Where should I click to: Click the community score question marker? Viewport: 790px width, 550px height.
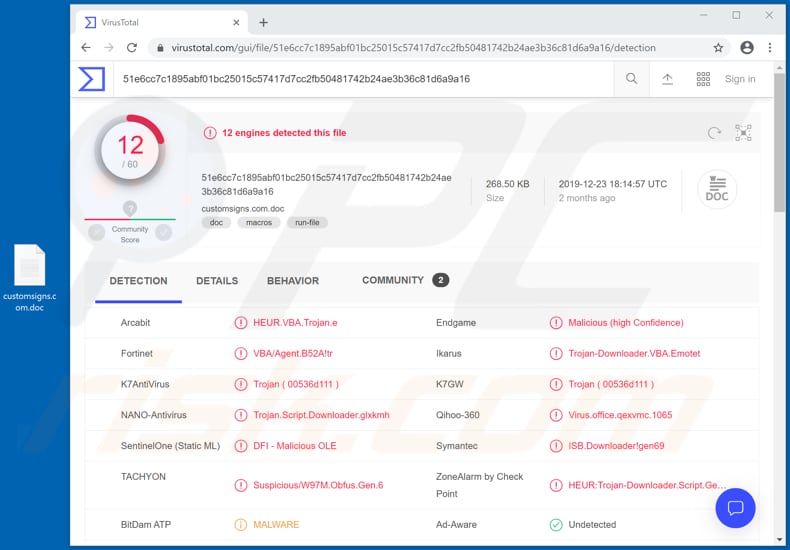coord(130,208)
